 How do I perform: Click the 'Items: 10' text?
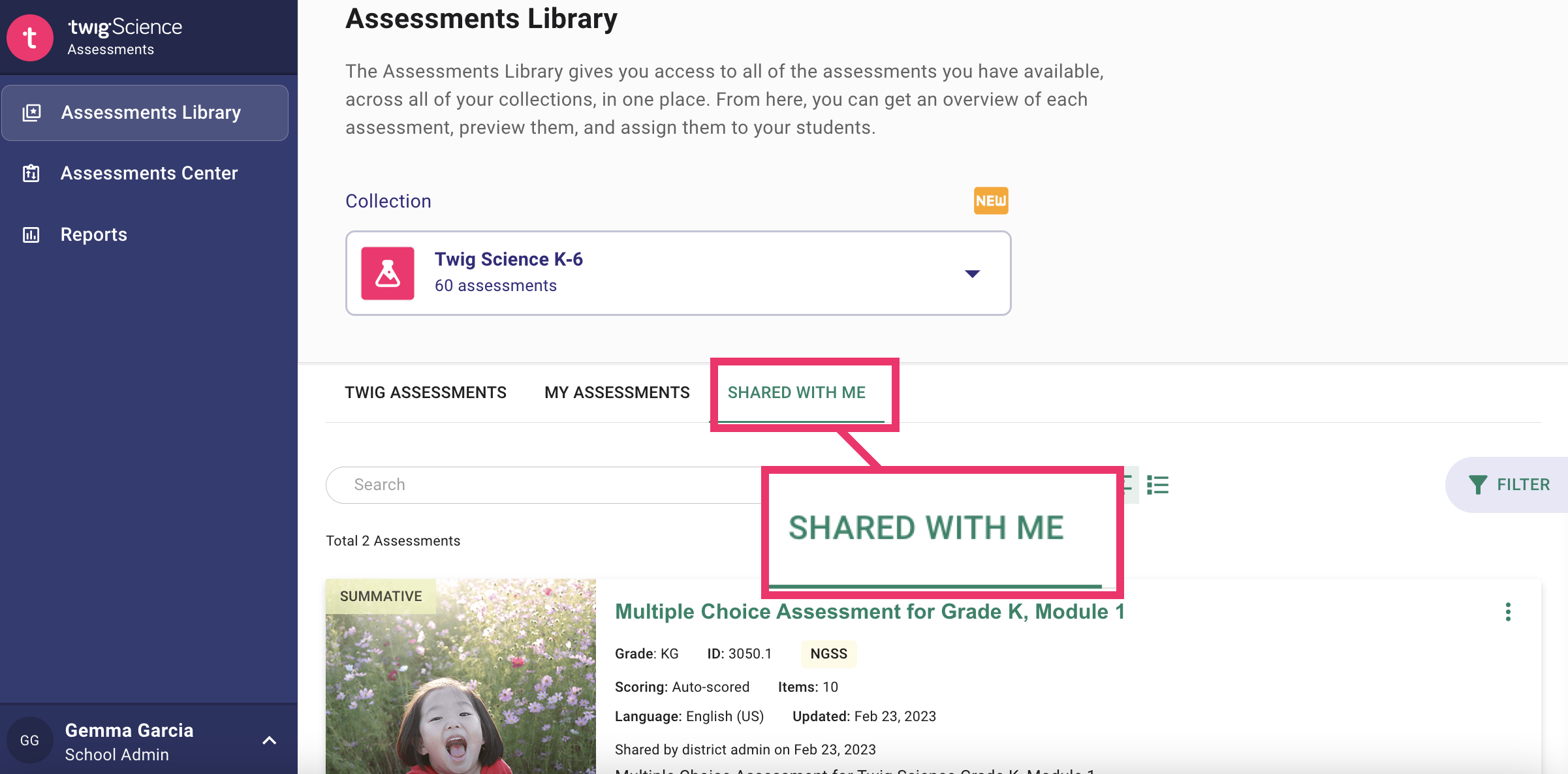[x=808, y=687]
